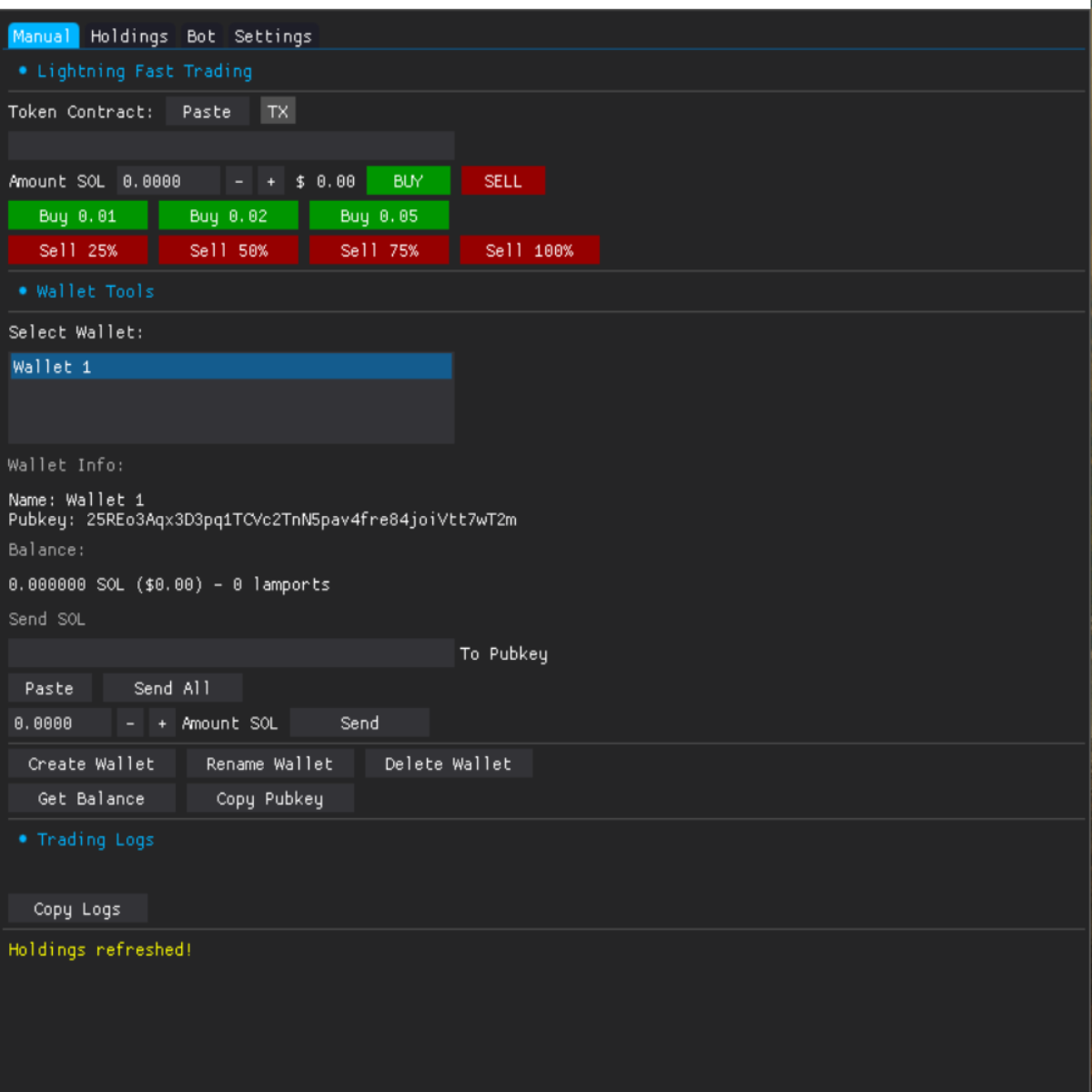Click Paste next to Token Contract
This screenshot has height=1092, width=1092.
tap(207, 112)
